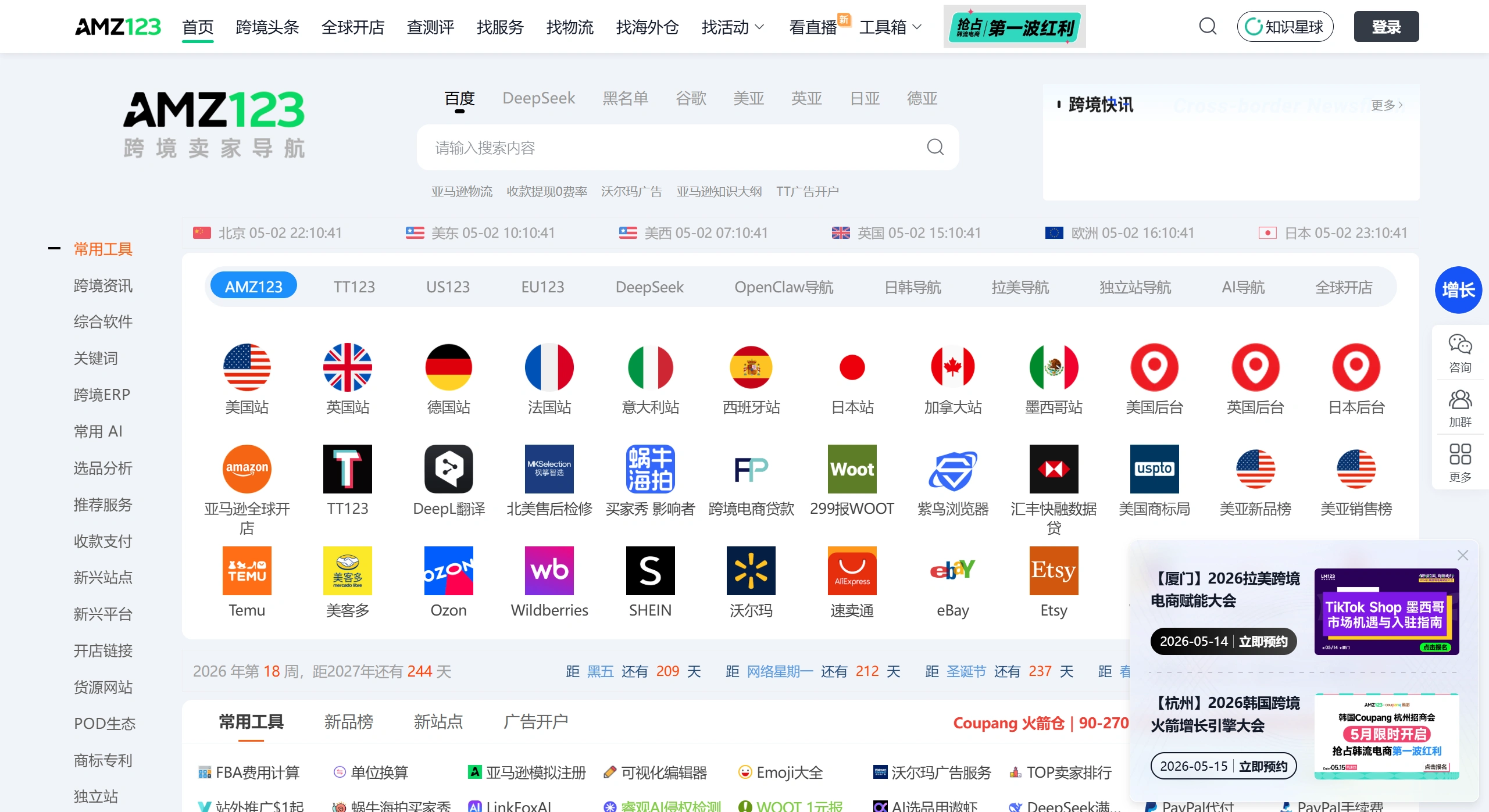Image resolution: width=1489 pixels, height=812 pixels.
Task: Click the TikTok Shop 墨西哥 event thumbnail
Action: pyautogui.click(x=1387, y=611)
